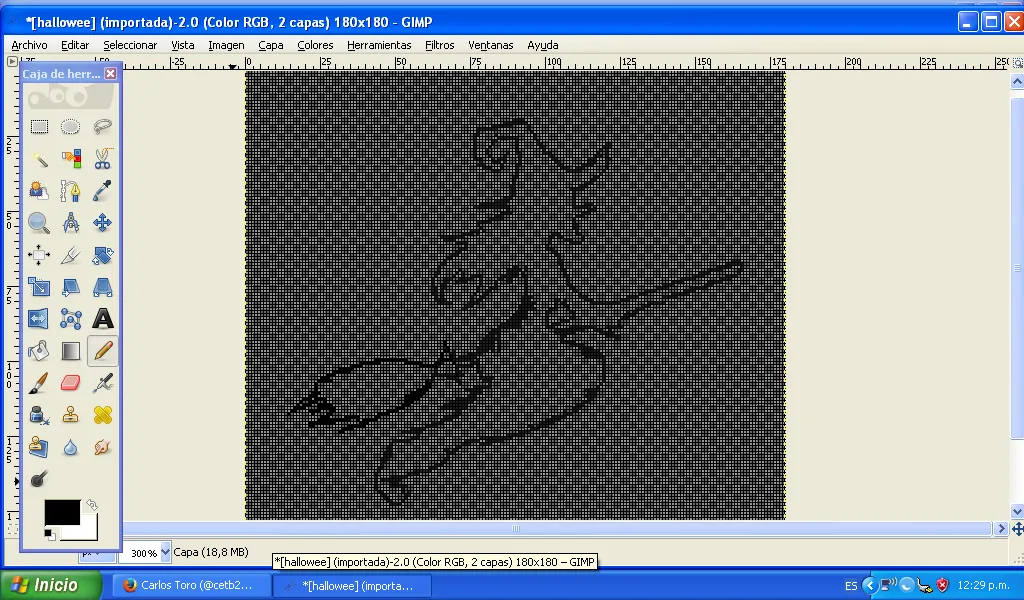Select the Pencil tool
The image size is (1024, 600).
coord(103,351)
